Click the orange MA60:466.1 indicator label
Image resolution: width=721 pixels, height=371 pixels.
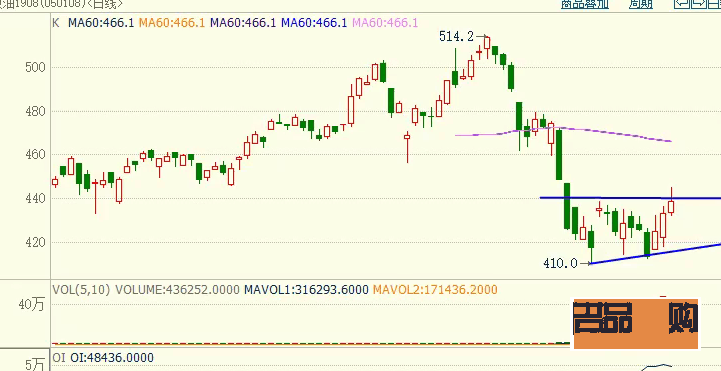[172, 23]
